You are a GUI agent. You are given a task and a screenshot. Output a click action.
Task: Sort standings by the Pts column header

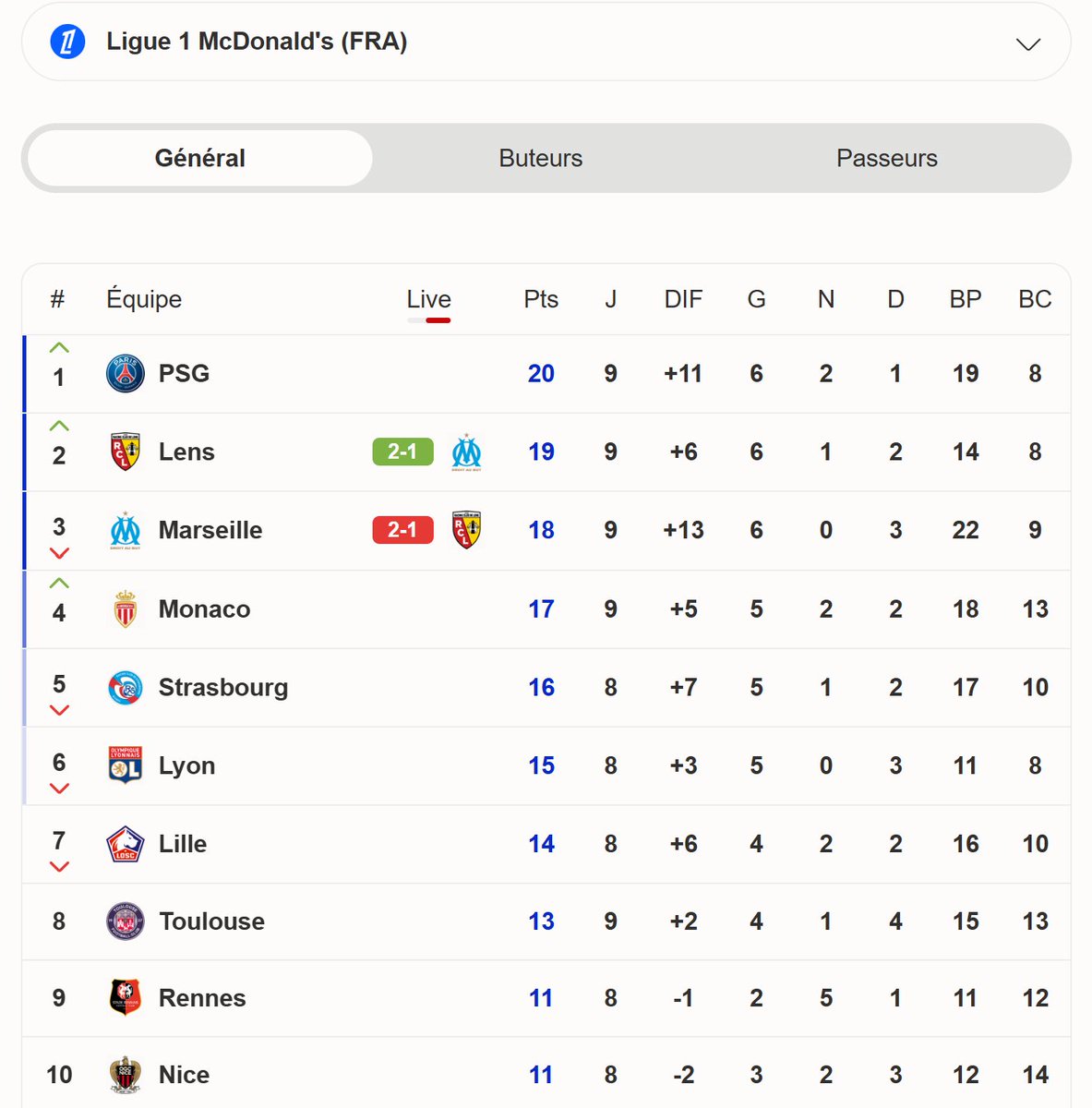click(x=541, y=299)
